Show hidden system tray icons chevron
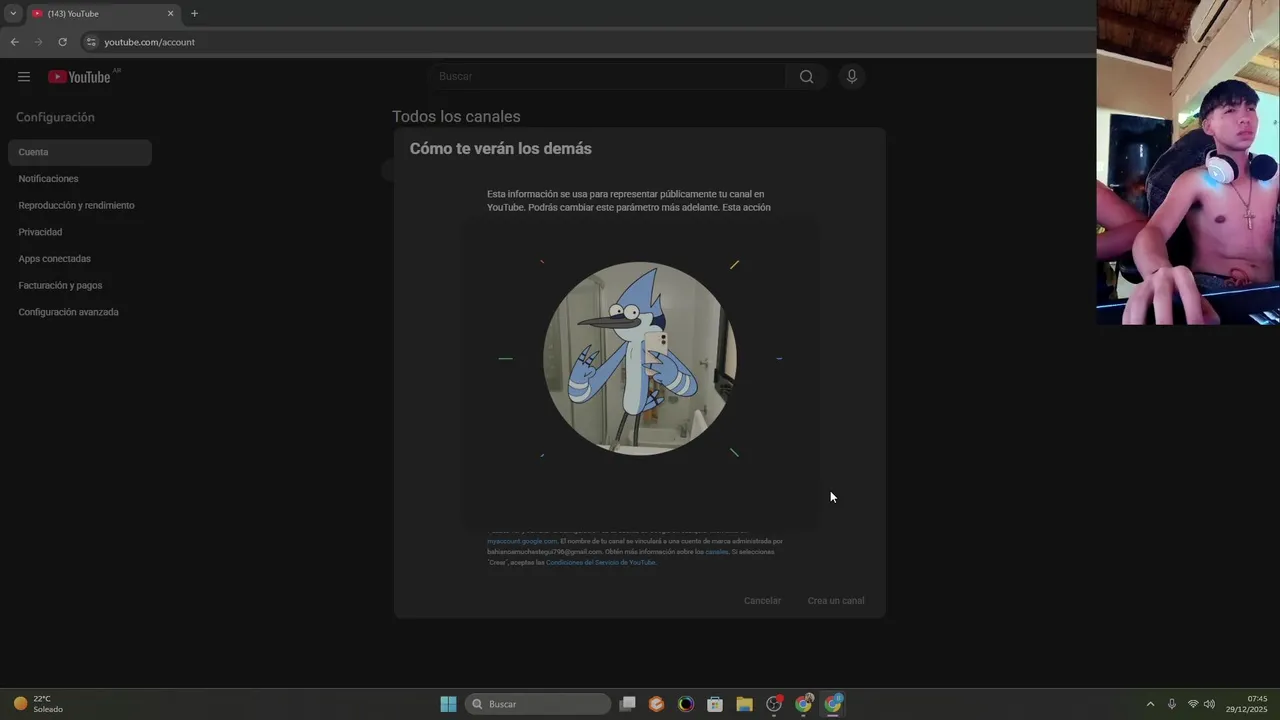 point(1150,704)
